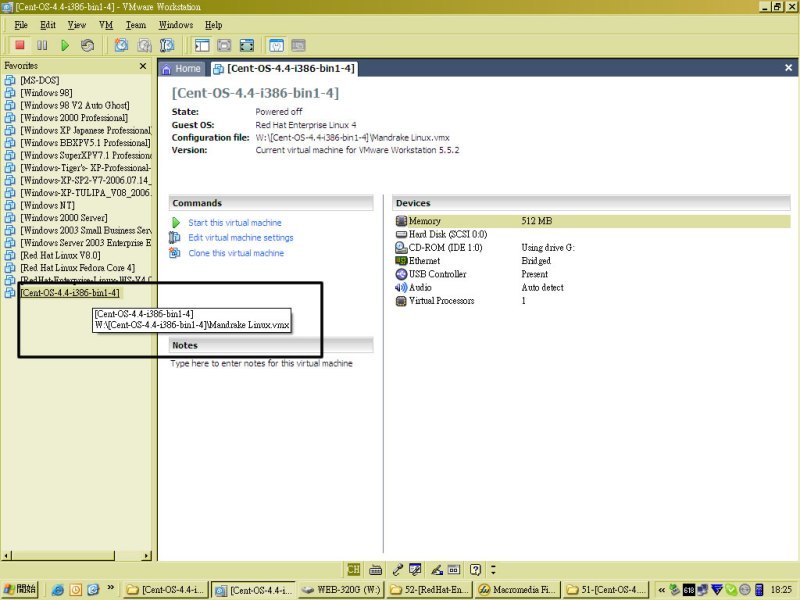This screenshot has height=600, width=800.
Task: Select [Windows XP Japanese Professional] favorite
Action: pos(85,130)
